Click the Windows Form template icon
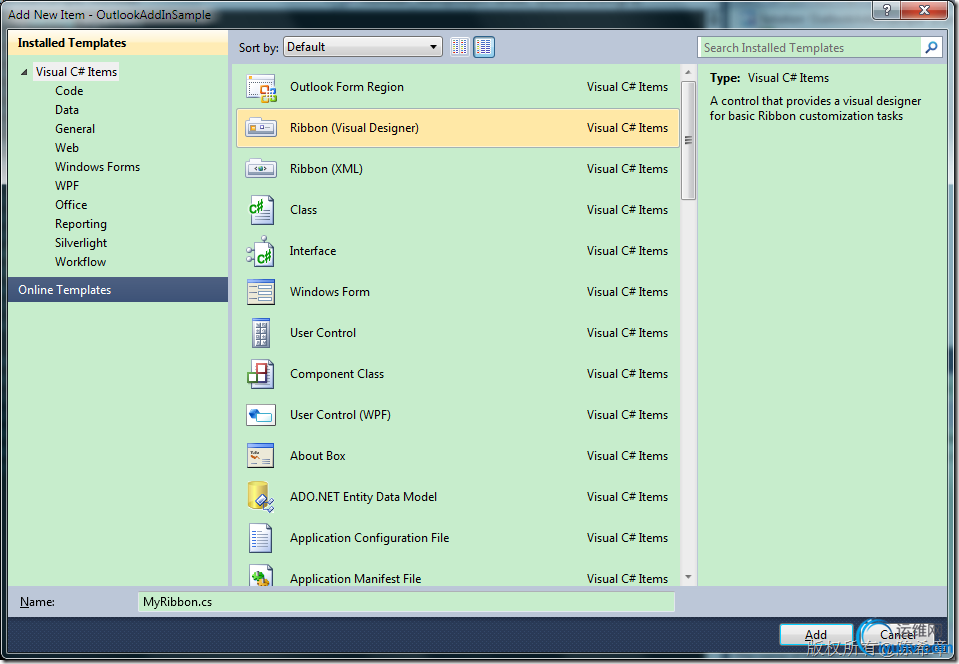 click(x=261, y=292)
